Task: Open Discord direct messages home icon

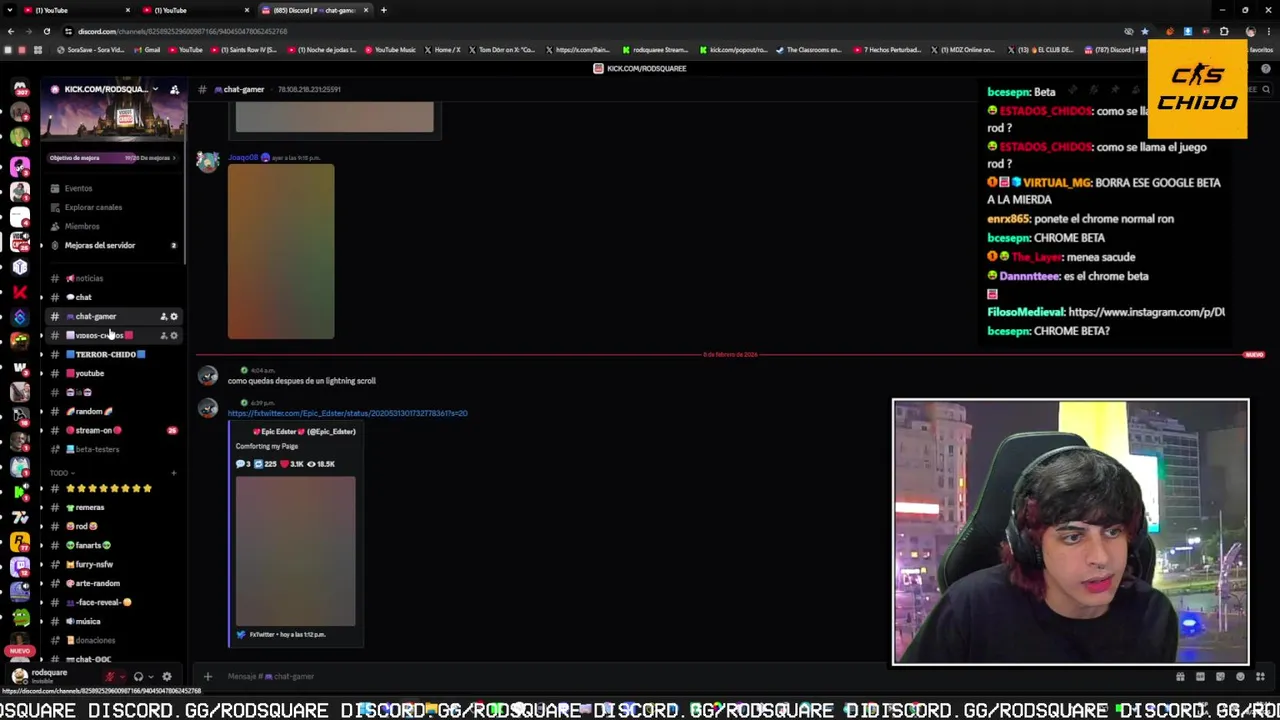Action: point(20,89)
